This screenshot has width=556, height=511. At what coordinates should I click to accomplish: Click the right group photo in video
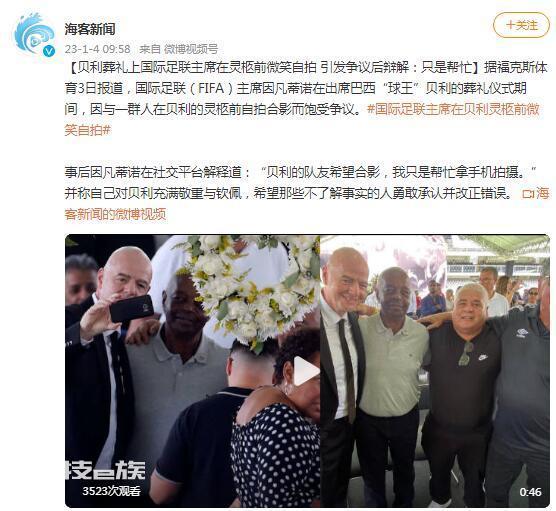pos(435,371)
